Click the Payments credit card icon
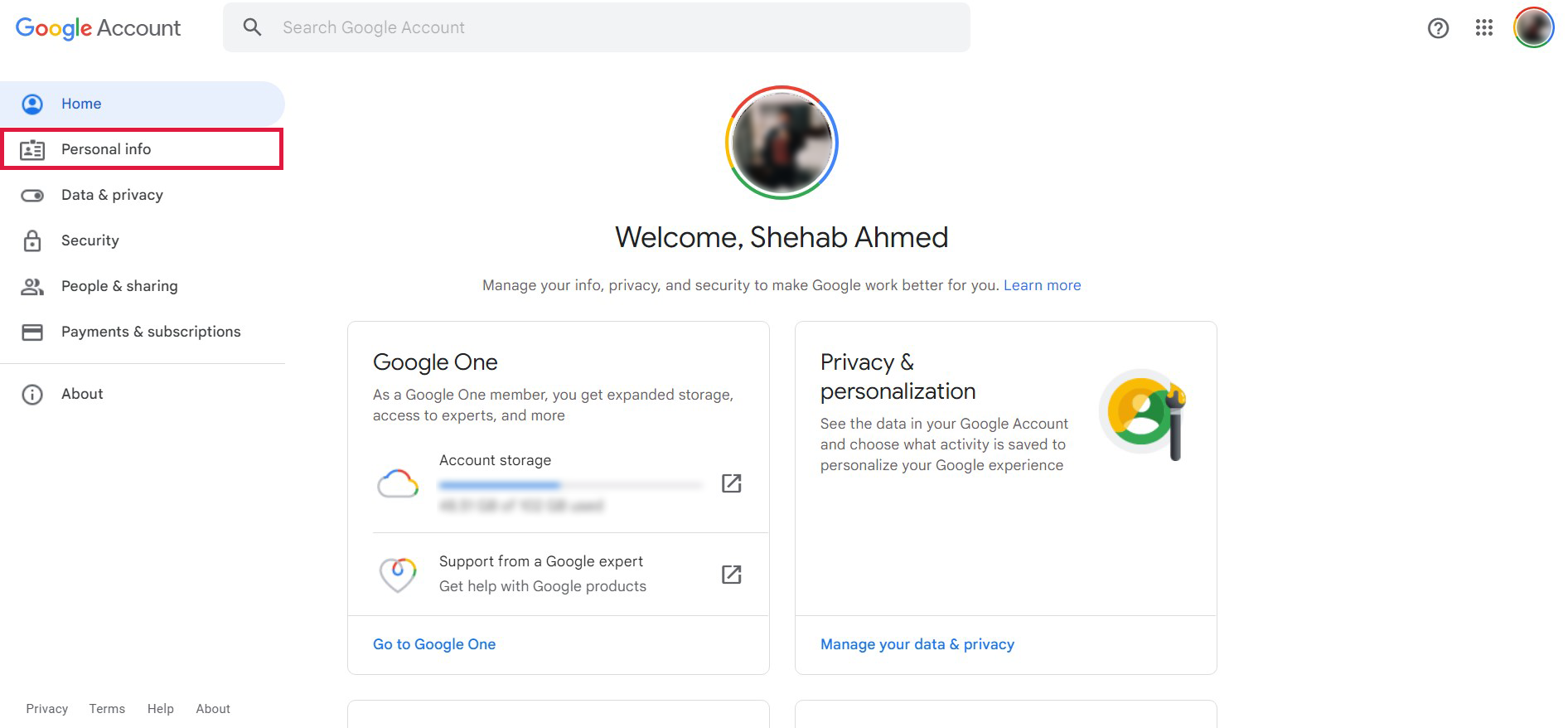The width and height of the screenshot is (1568, 728). point(32,332)
